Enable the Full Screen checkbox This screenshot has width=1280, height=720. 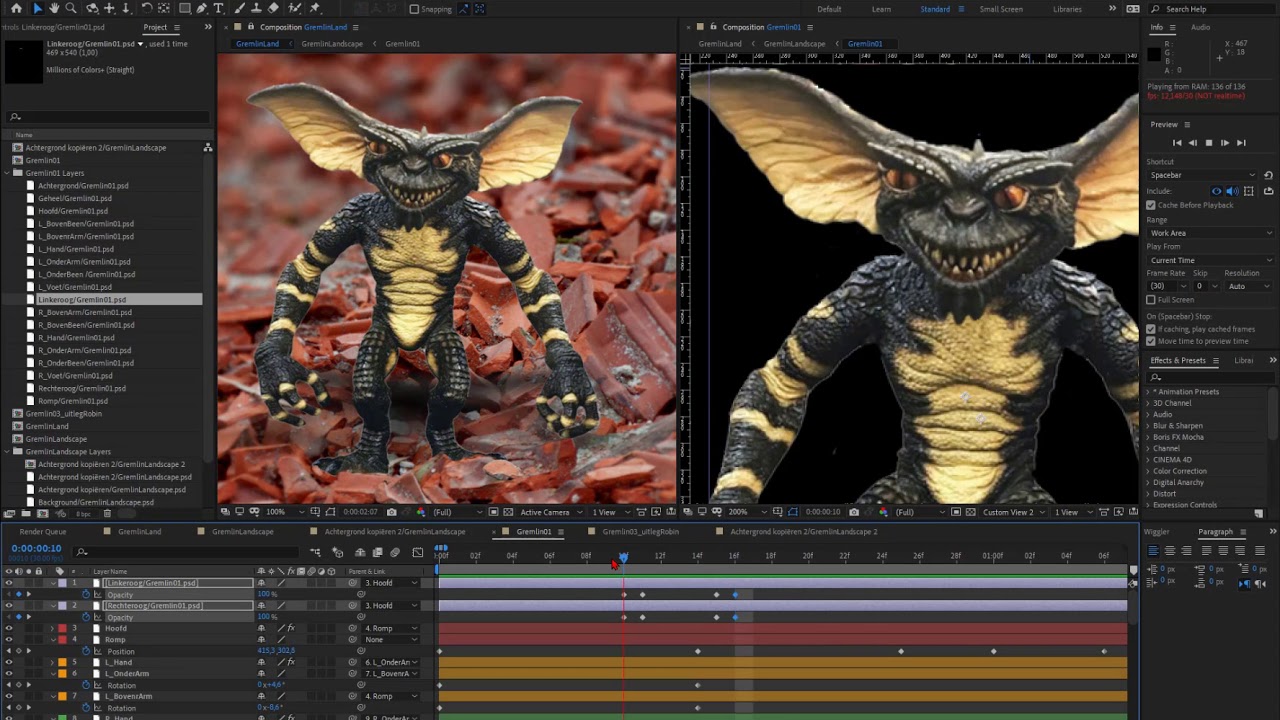click(x=1151, y=300)
